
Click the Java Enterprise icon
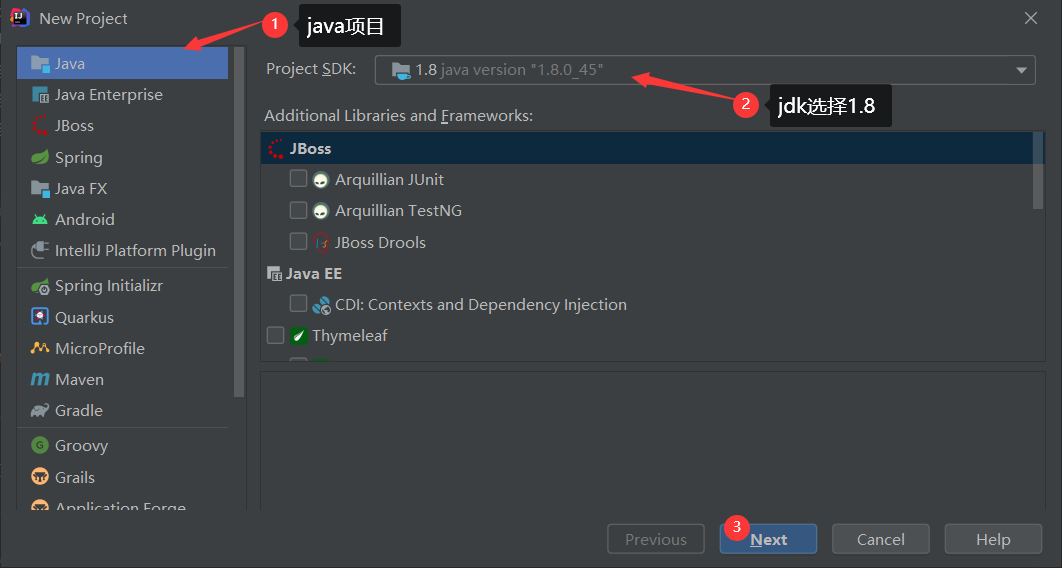click(40, 95)
